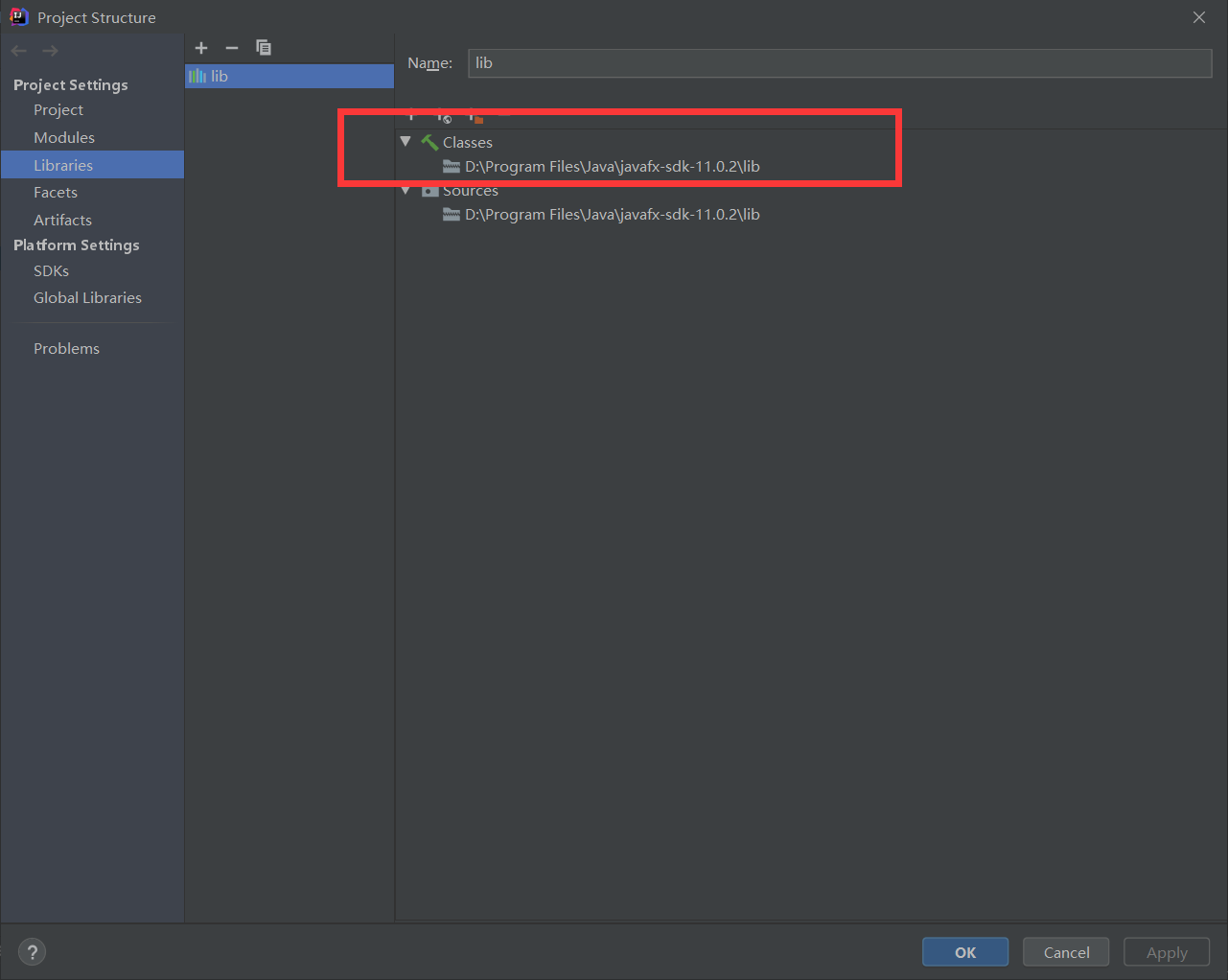Click the Project Settings heading
Viewport: 1228px width, 980px height.
[71, 84]
